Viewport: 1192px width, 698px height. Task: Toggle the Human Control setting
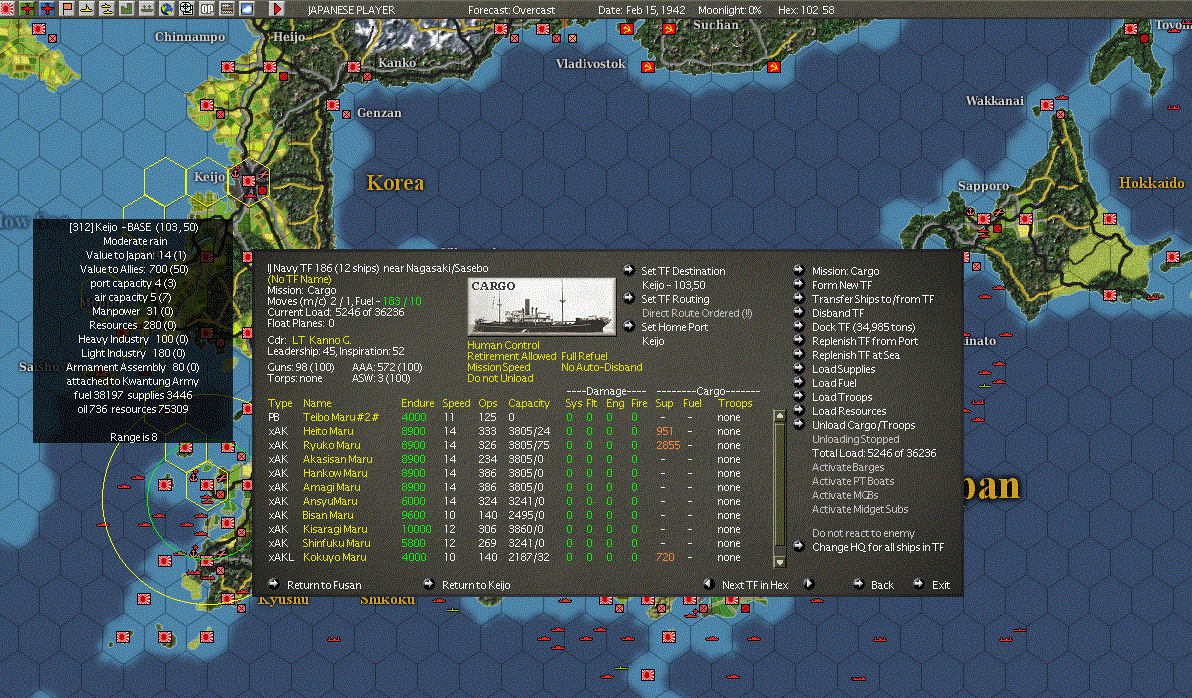tap(503, 344)
